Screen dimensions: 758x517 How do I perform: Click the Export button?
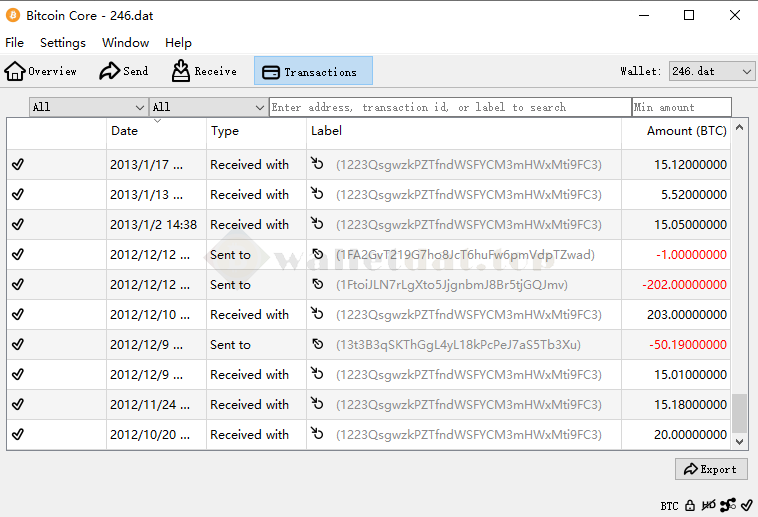coord(710,469)
